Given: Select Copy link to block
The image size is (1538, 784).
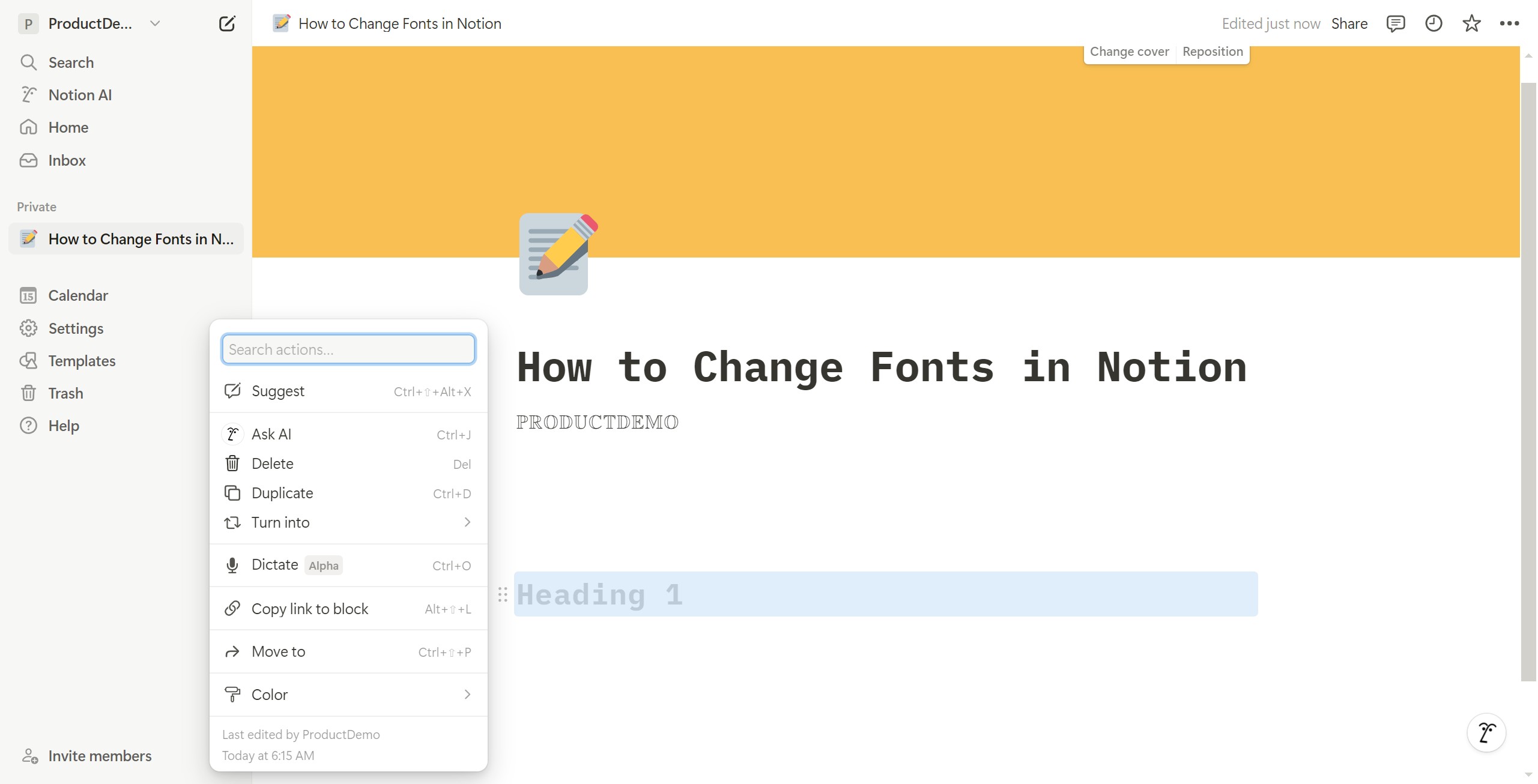Looking at the screenshot, I should tap(348, 609).
